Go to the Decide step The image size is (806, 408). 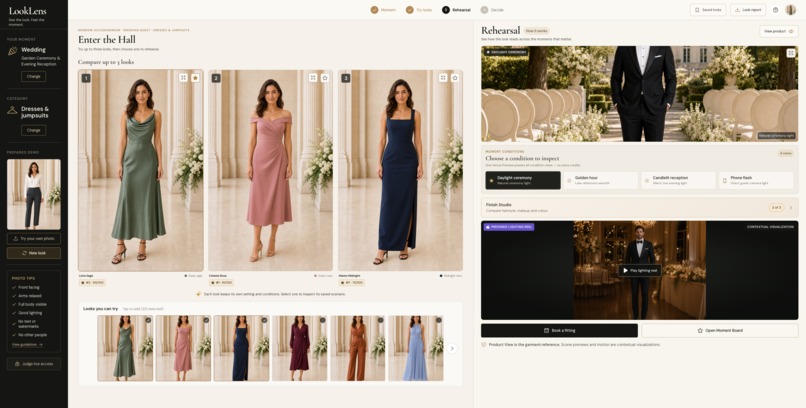pos(492,10)
